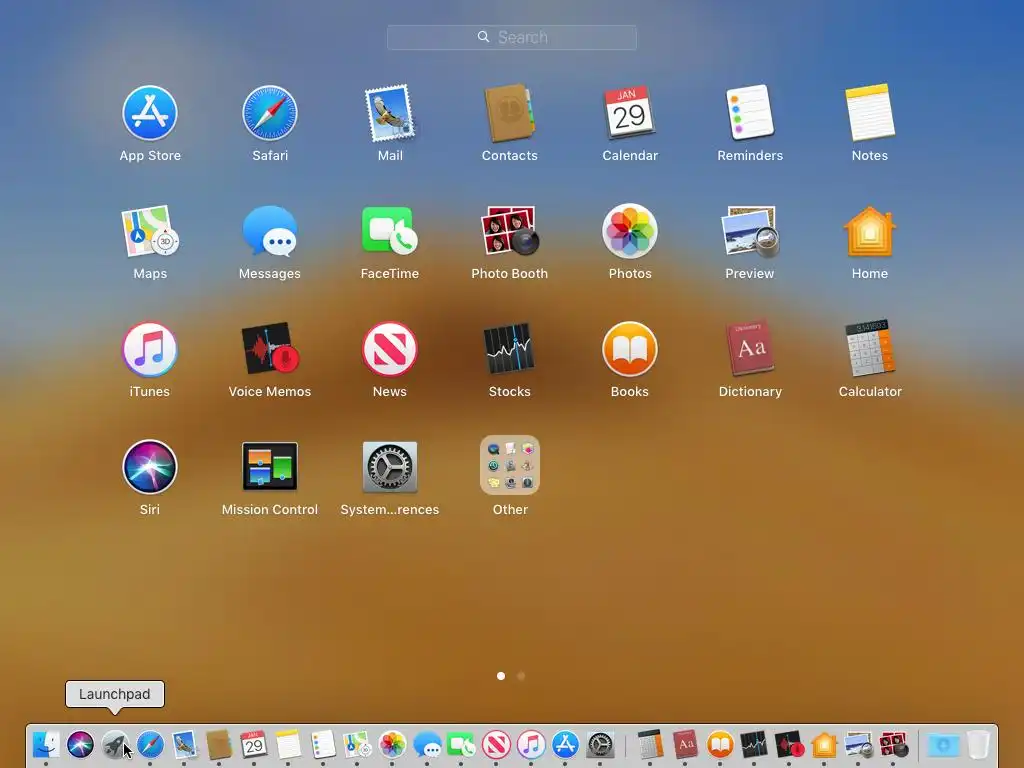Open Mail in the Launchpad grid
Viewport: 1024px width, 768px height.
pyautogui.click(x=390, y=113)
